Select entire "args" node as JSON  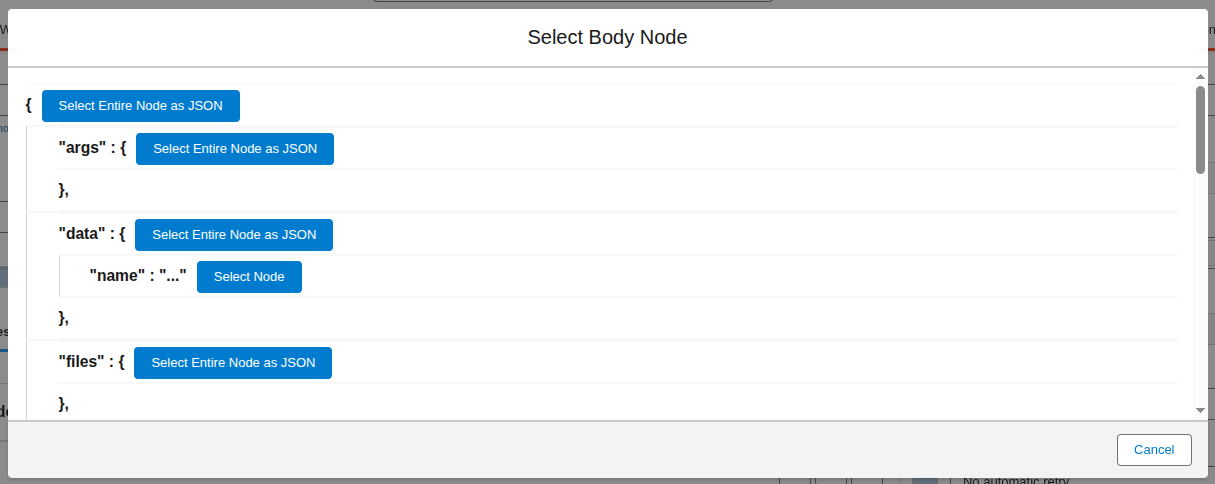(x=234, y=149)
